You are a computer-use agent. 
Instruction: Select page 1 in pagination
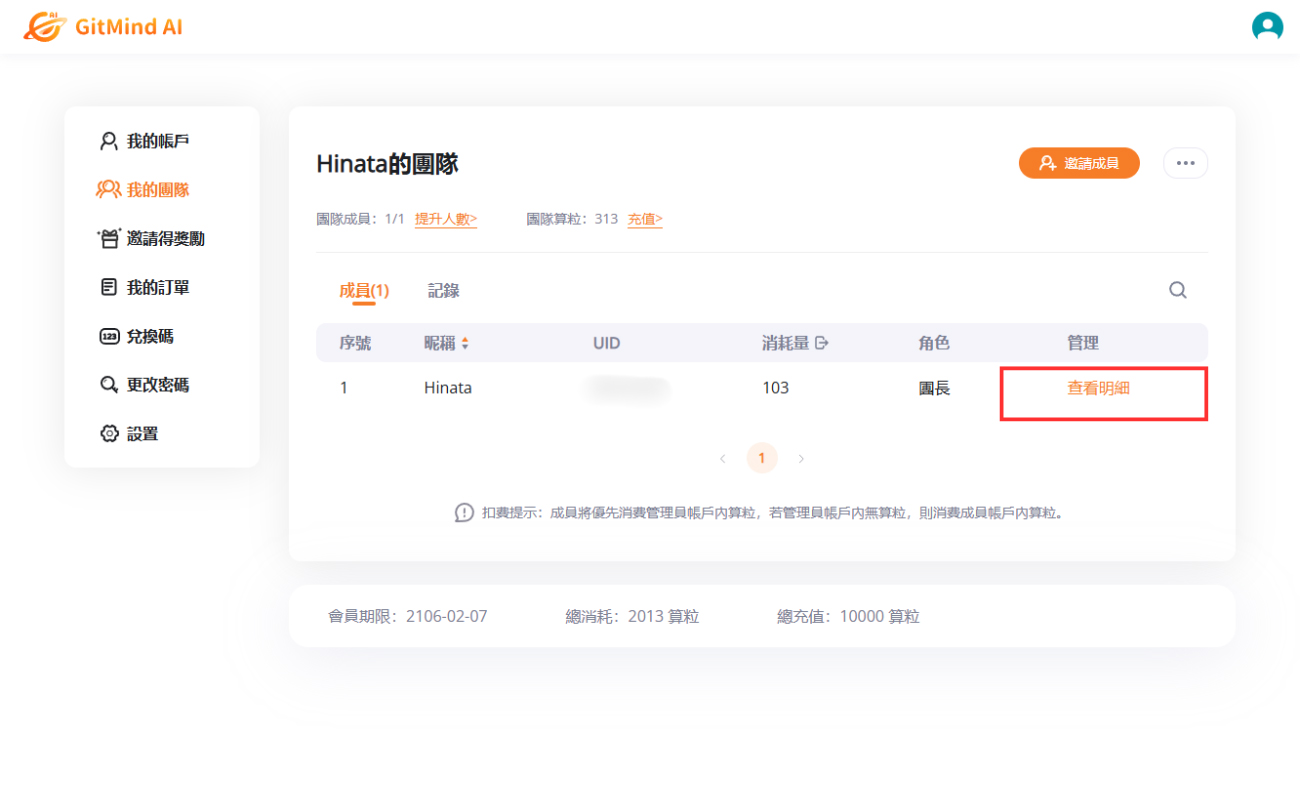(761, 458)
